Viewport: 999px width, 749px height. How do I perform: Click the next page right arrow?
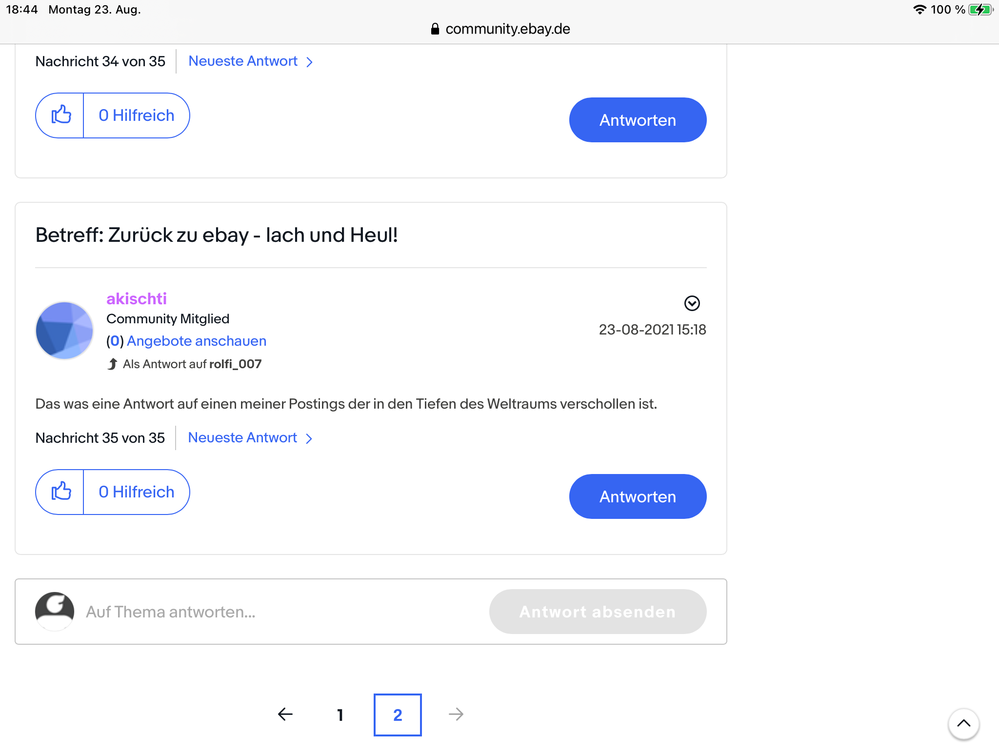(456, 714)
